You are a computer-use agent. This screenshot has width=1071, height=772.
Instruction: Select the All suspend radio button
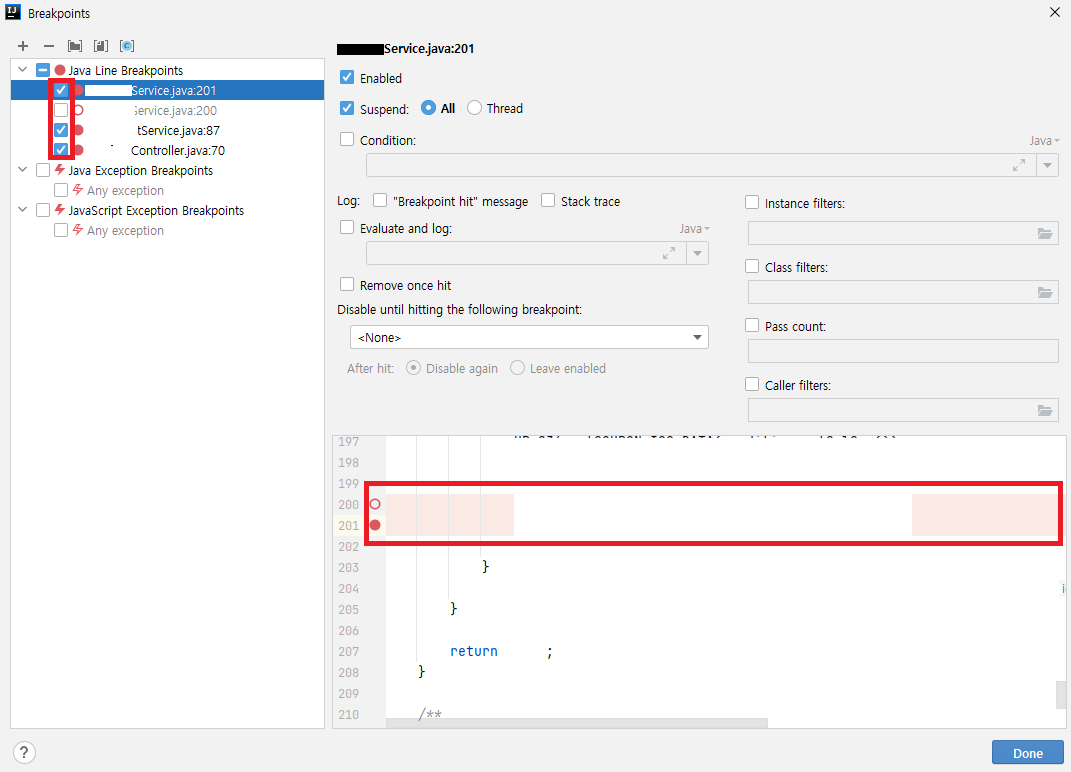(x=428, y=108)
